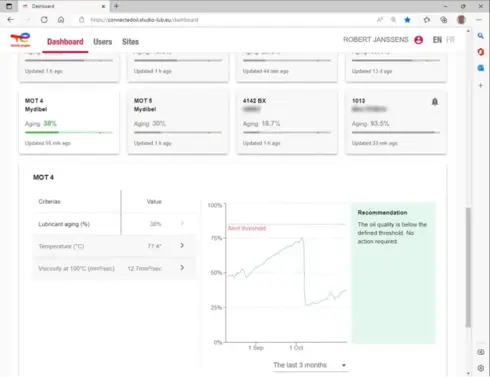Viewport: 490px width, 377px height.
Task: Click the tab actions icon at window top-left
Action: 9,6
